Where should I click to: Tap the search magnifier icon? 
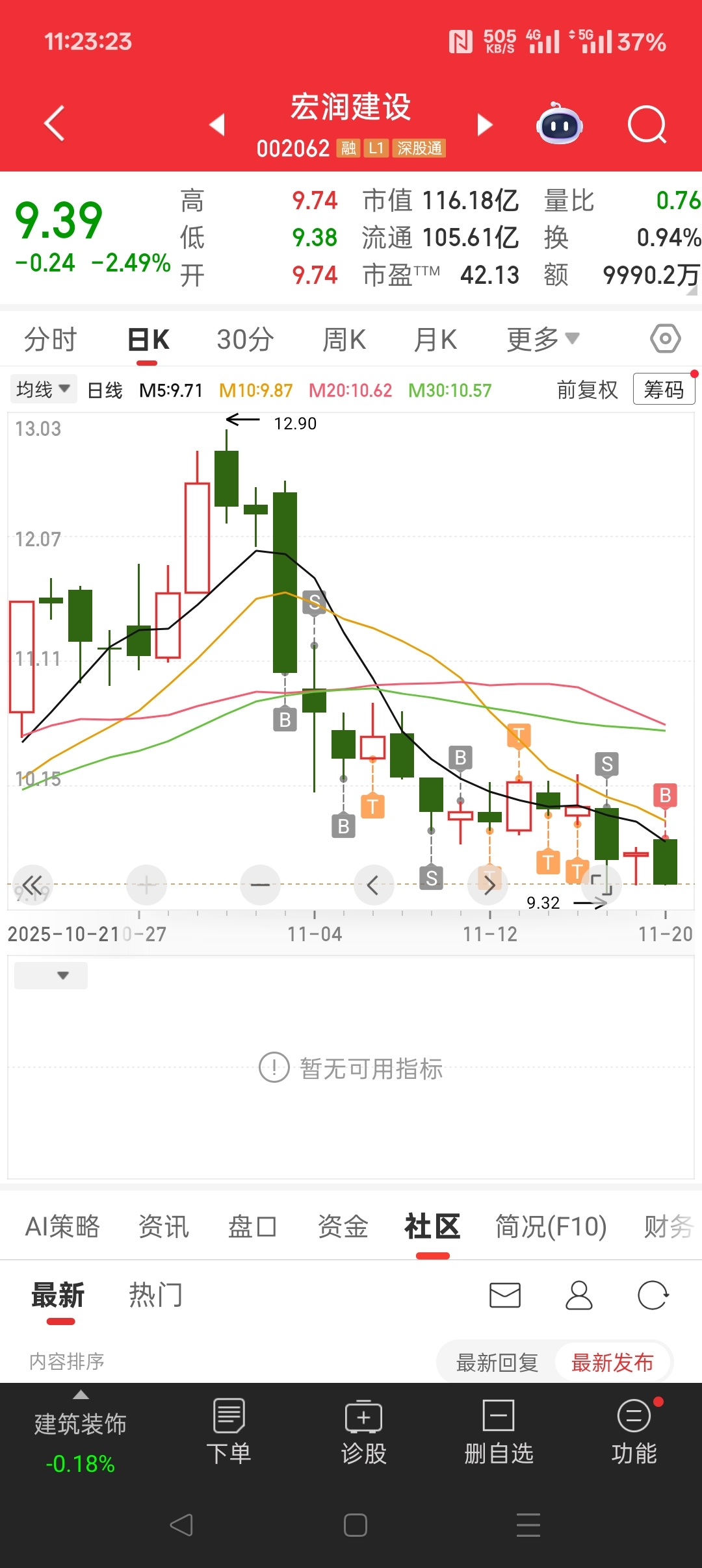[x=647, y=124]
